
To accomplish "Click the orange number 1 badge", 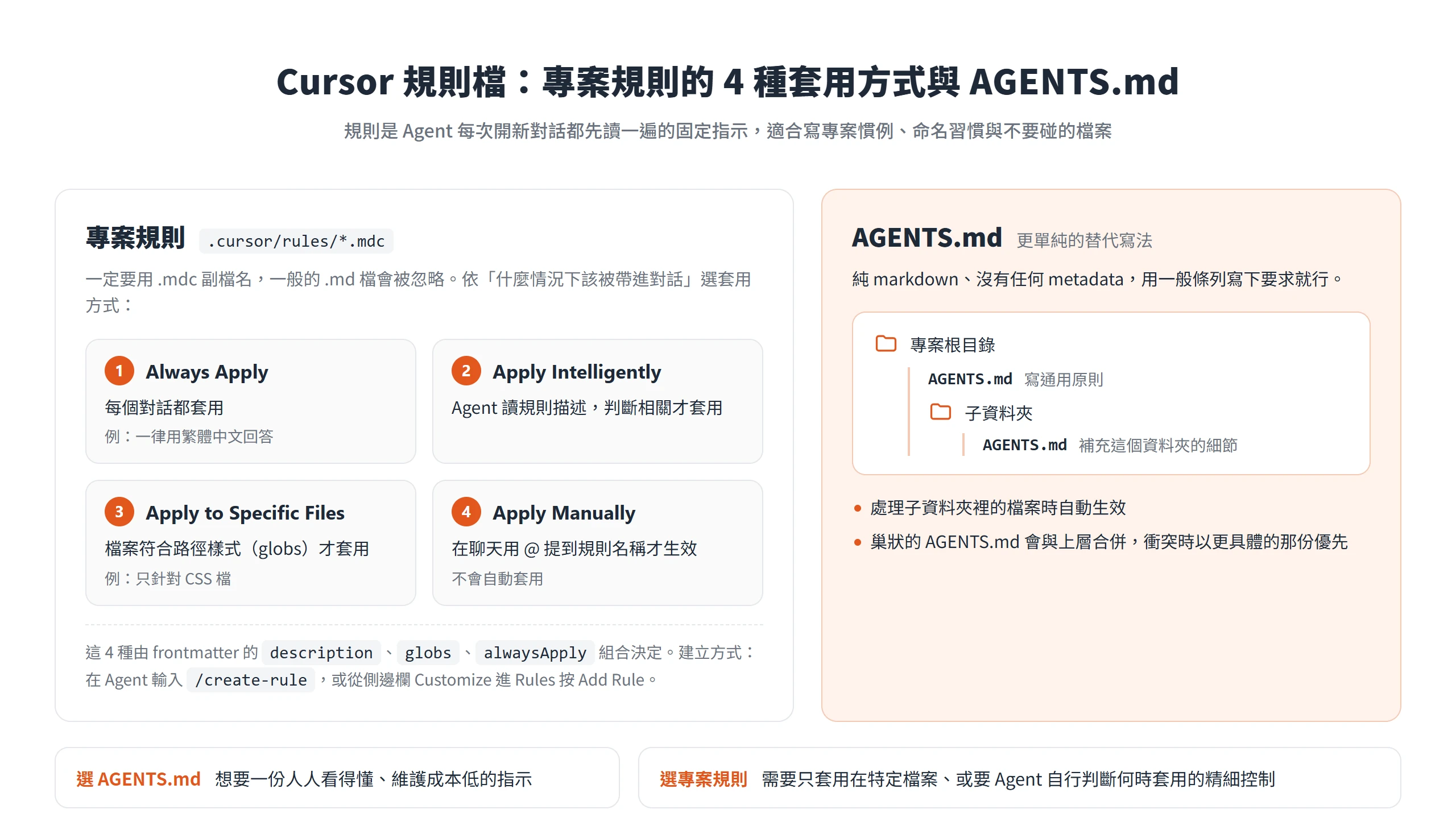I will [119, 371].
